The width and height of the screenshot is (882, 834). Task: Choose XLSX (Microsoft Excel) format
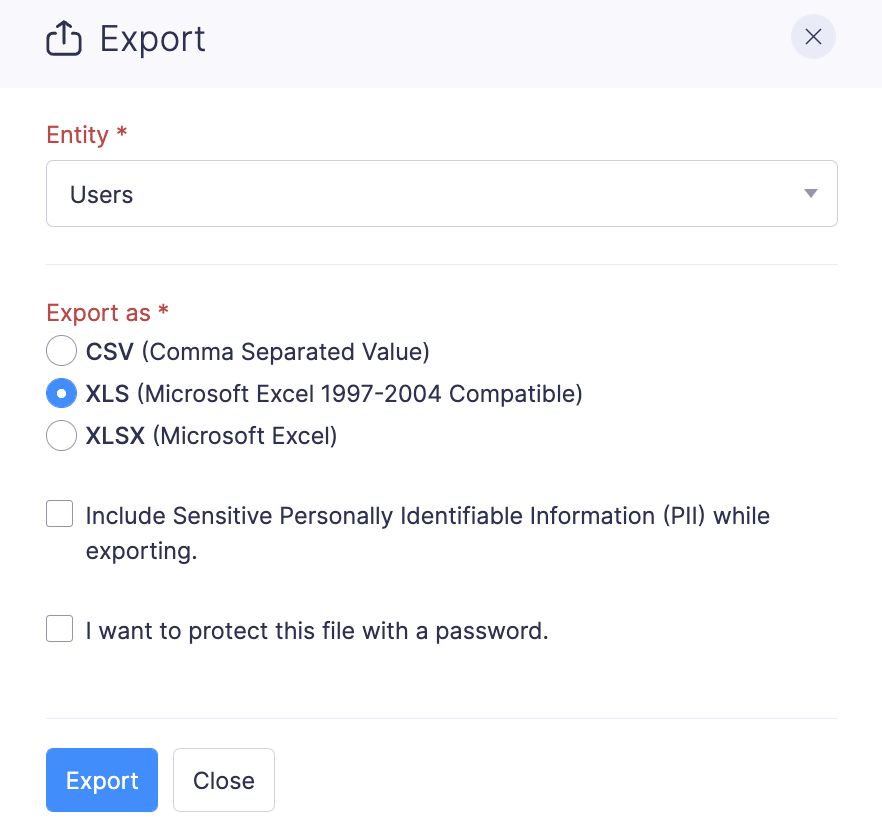[x=61, y=435]
